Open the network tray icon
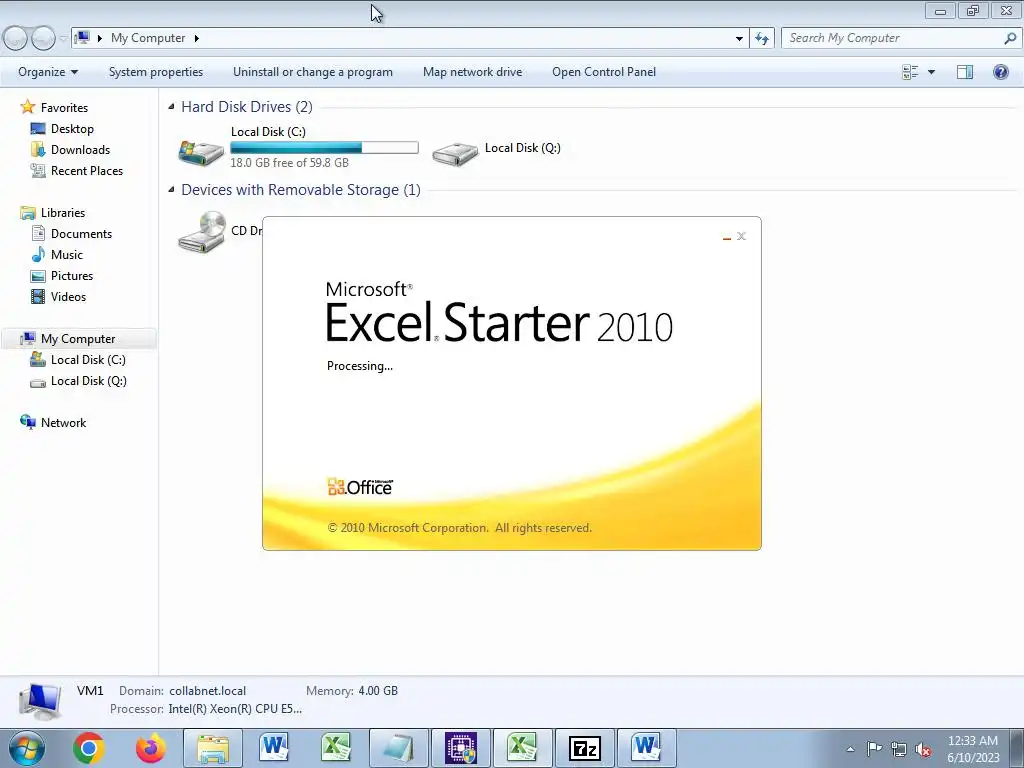 point(899,749)
